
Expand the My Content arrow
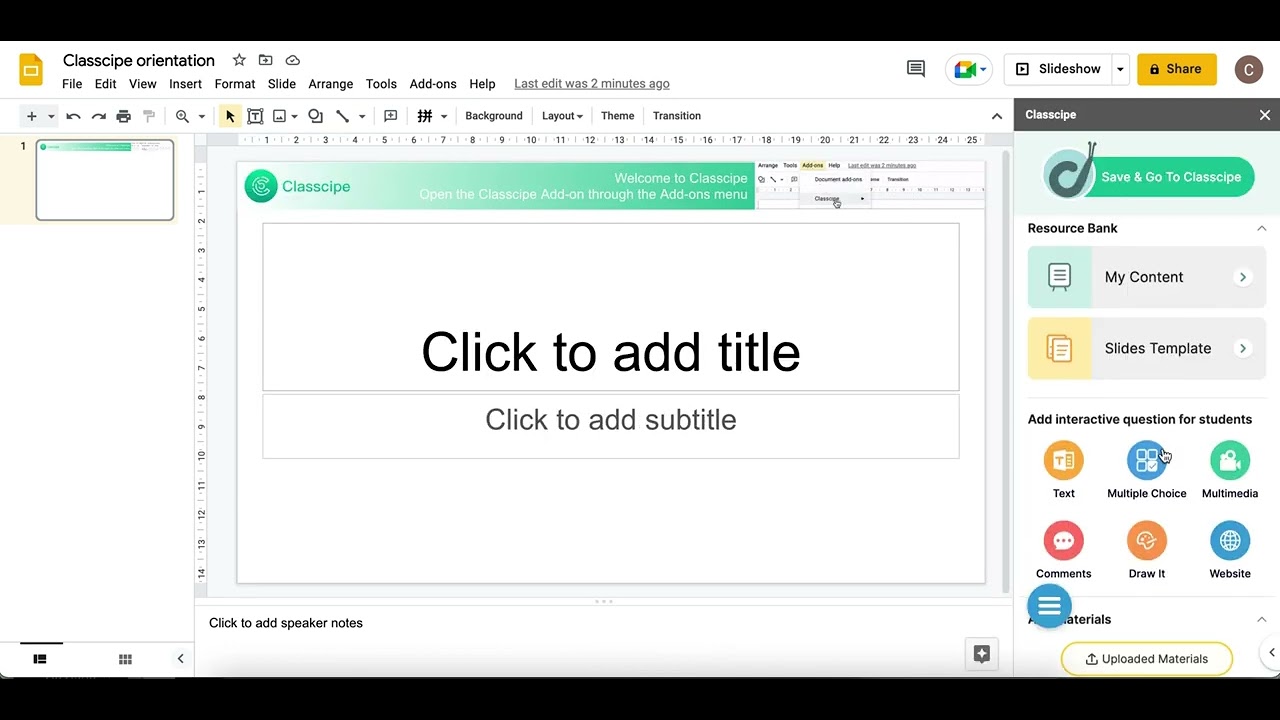(x=1242, y=277)
